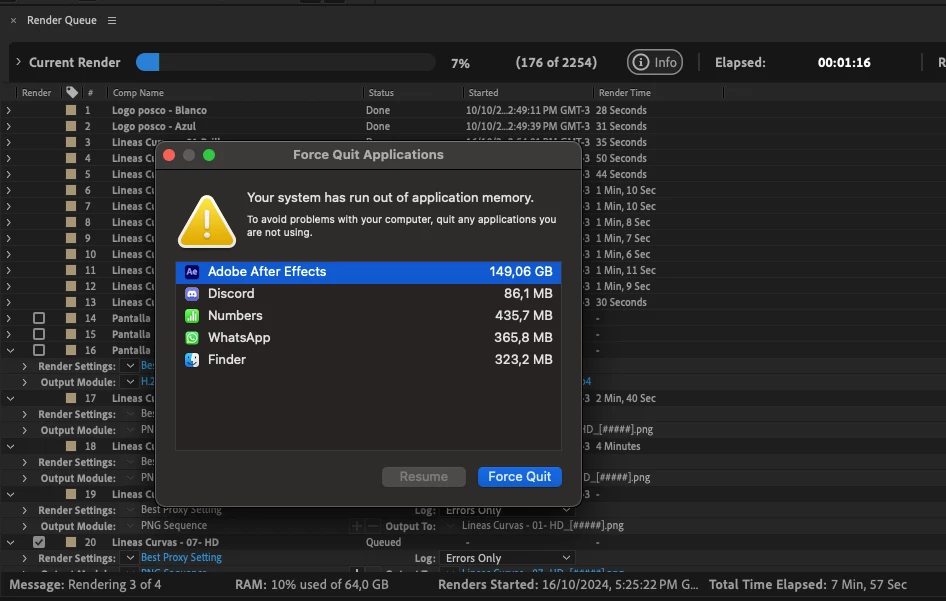Expand render item 1 Logo posco - Blanco
This screenshot has width=946, height=601.
[8, 110]
